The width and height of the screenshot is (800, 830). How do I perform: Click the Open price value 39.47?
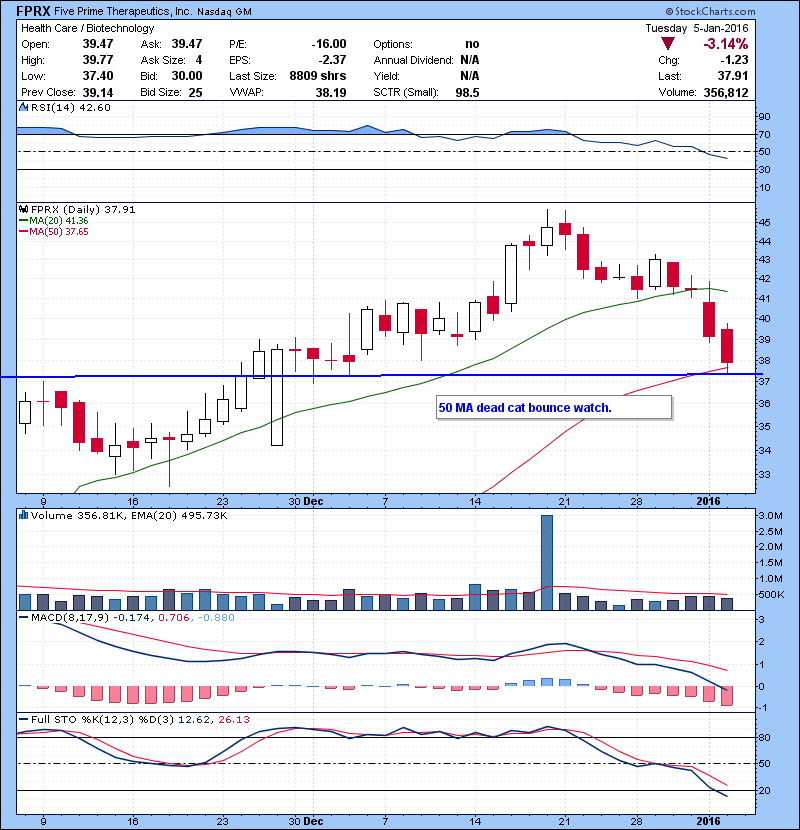pos(98,44)
